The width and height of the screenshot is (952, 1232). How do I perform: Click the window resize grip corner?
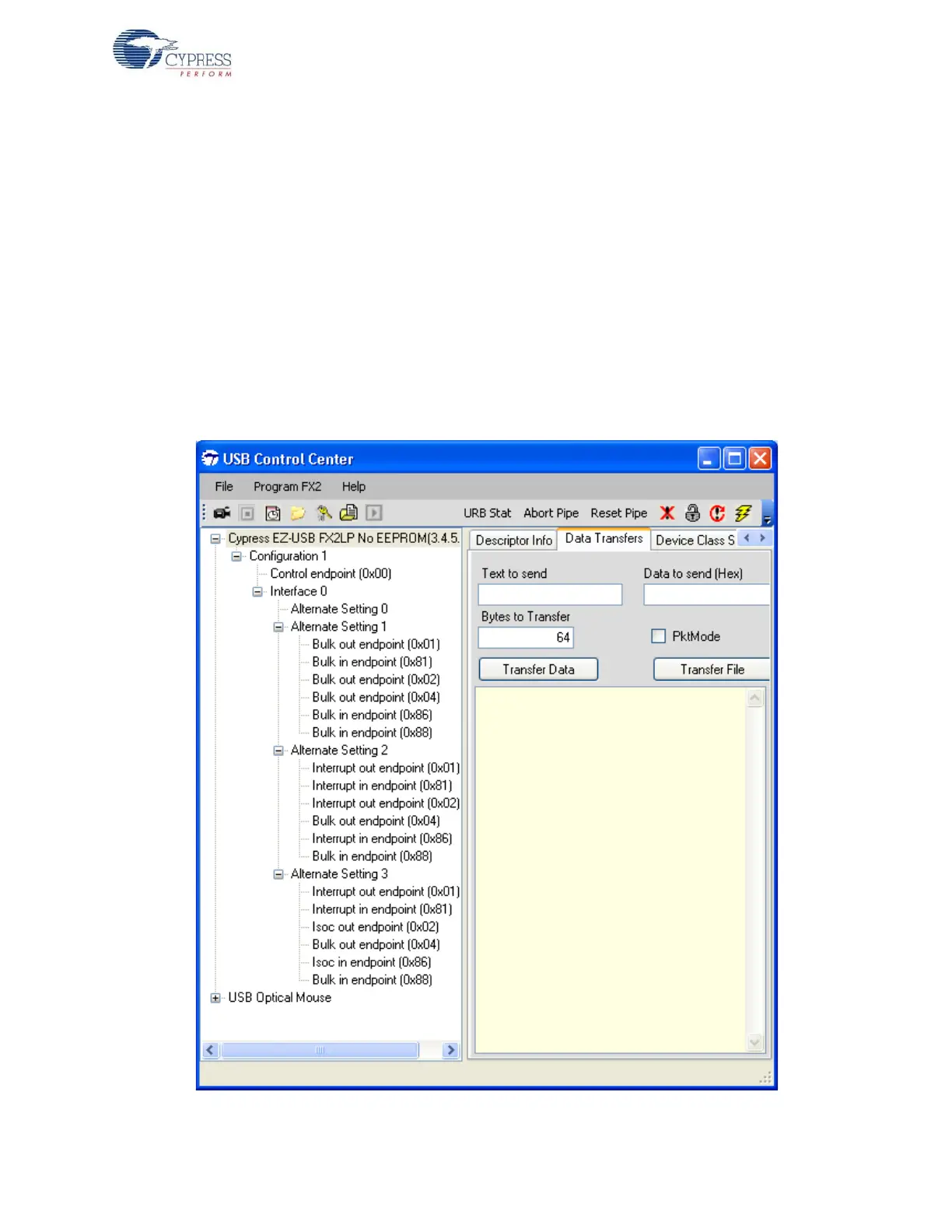click(x=765, y=1077)
